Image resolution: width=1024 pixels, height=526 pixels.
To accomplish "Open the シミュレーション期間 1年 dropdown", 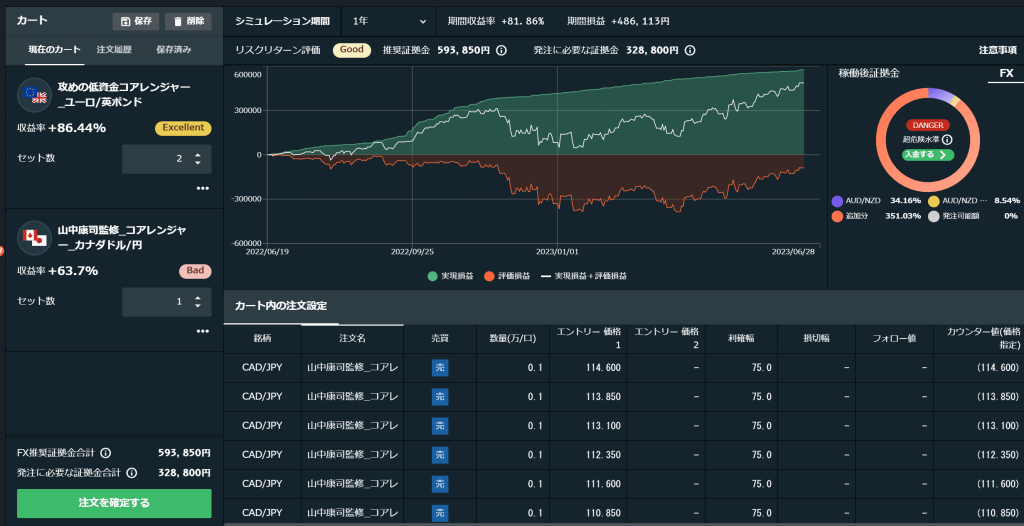I will coord(389,21).
